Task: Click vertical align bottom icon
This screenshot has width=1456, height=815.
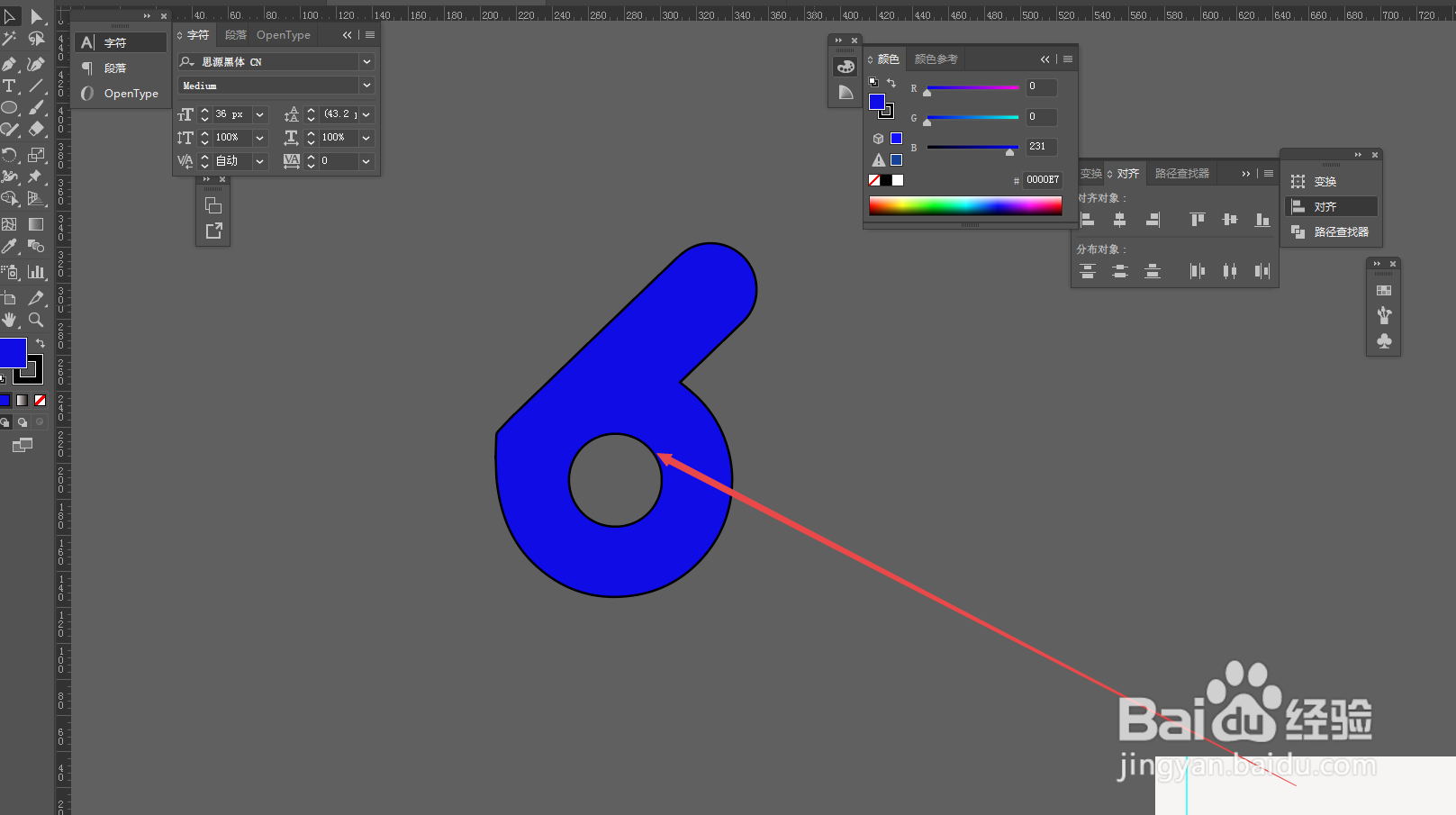Action: [x=1262, y=220]
